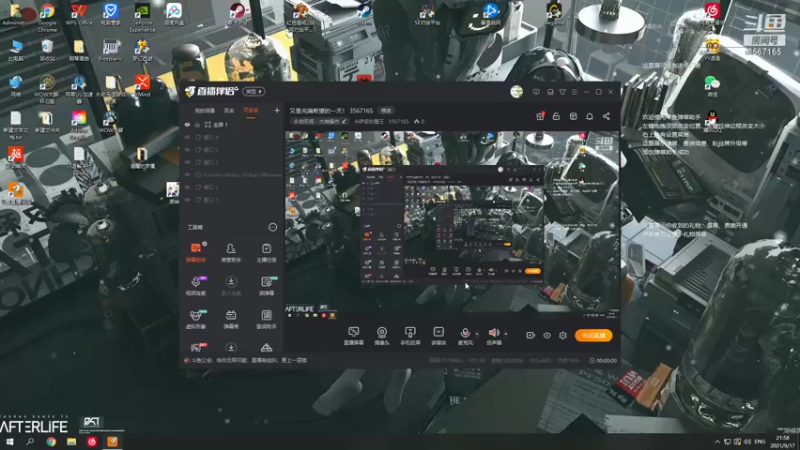Add 摄像头 camera source
This screenshot has height=450, width=800.
[382, 336]
